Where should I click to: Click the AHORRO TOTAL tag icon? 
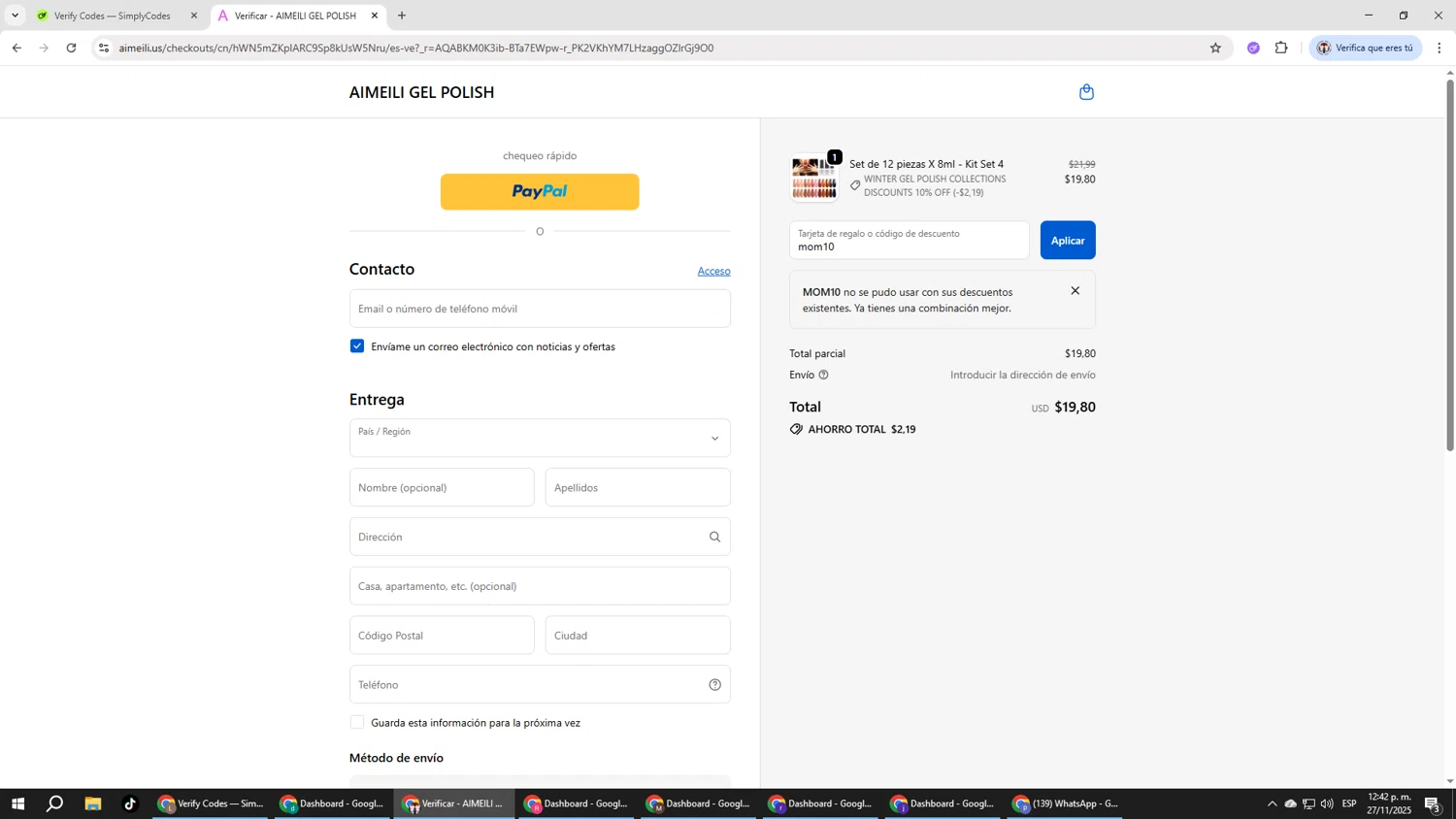point(796,429)
